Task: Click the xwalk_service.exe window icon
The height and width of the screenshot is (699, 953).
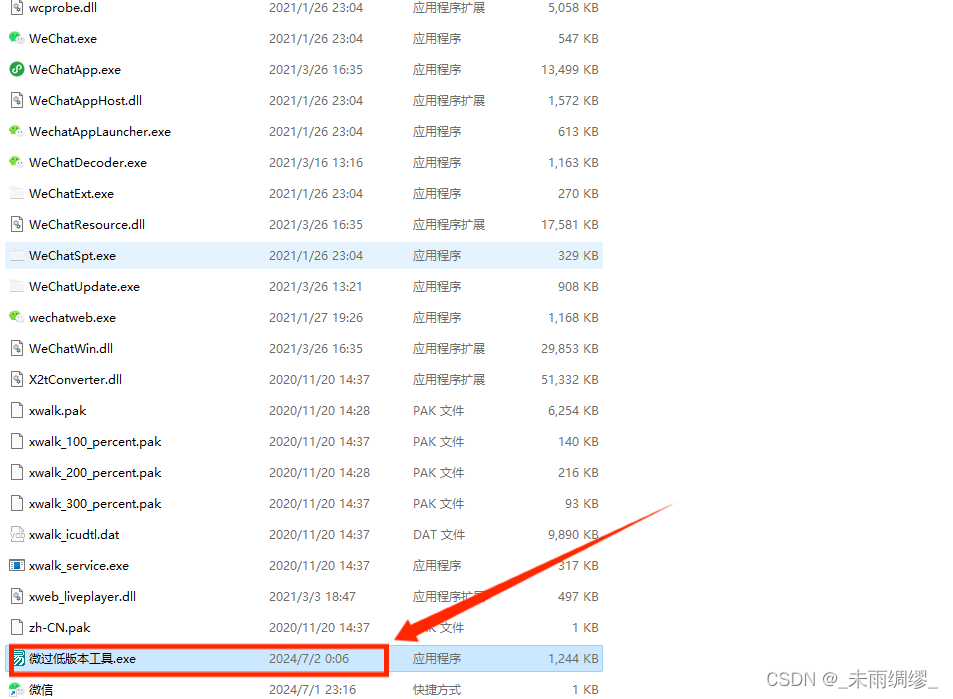Action: [x=17, y=565]
